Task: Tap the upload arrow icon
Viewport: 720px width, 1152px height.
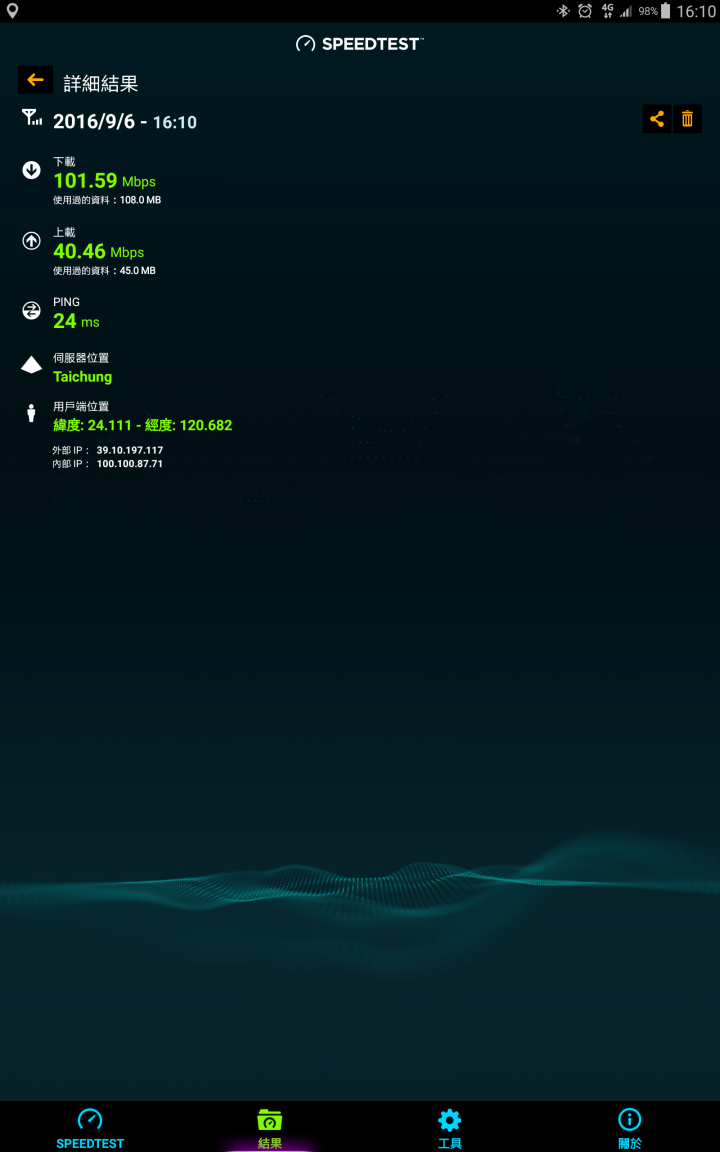Action: [31, 240]
